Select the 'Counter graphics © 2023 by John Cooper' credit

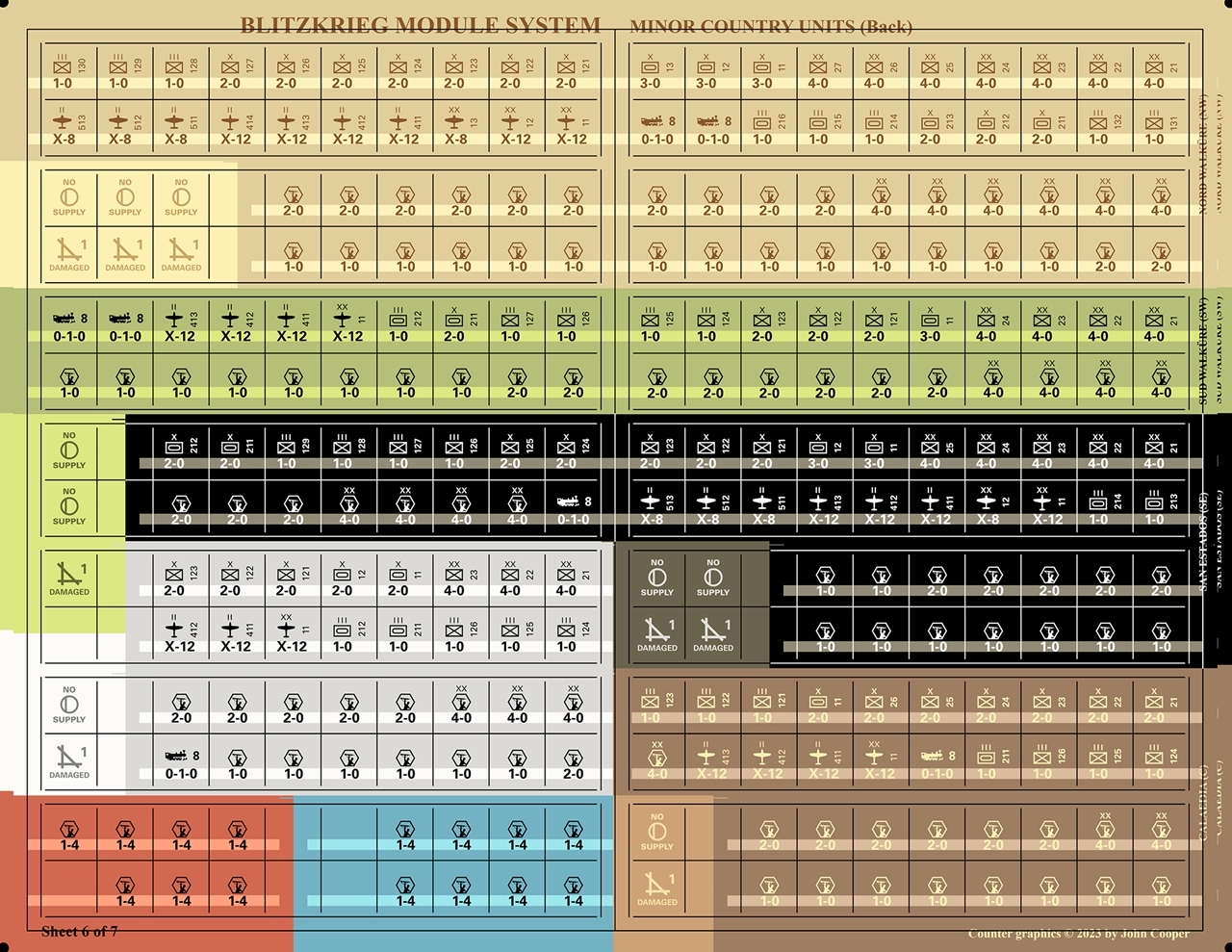click(1079, 933)
